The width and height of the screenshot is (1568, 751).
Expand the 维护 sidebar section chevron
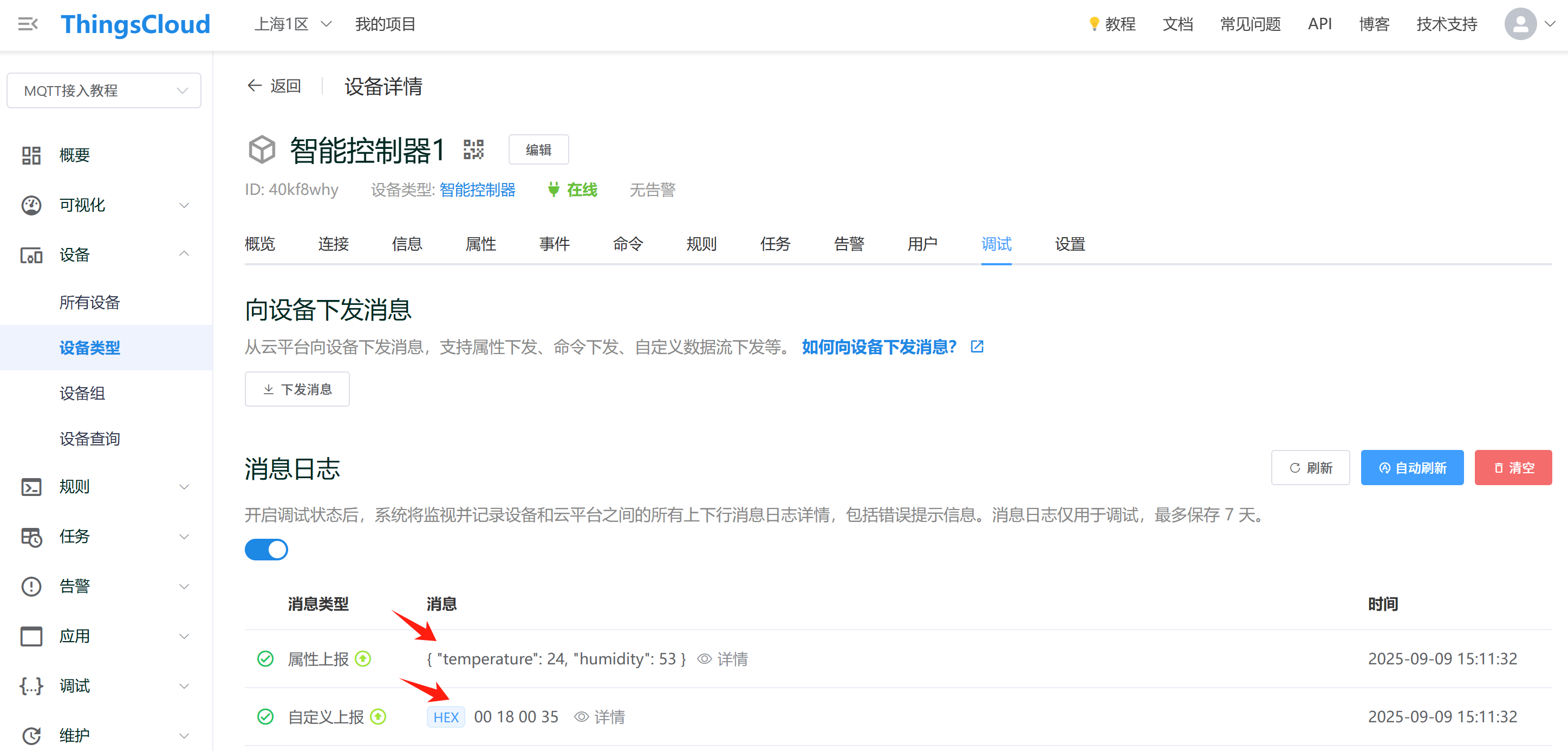[185, 736]
